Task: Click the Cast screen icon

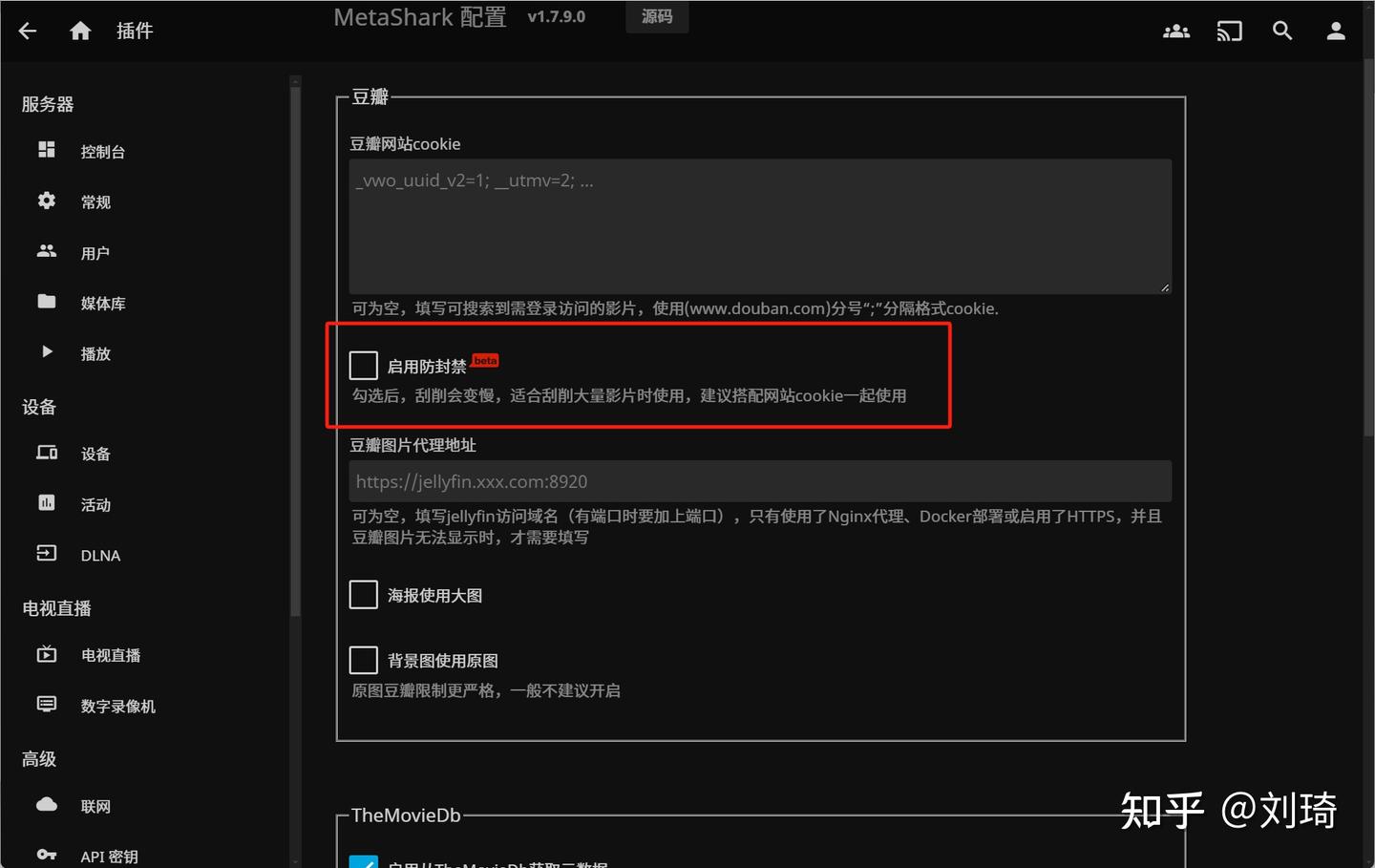Action: [1229, 31]
